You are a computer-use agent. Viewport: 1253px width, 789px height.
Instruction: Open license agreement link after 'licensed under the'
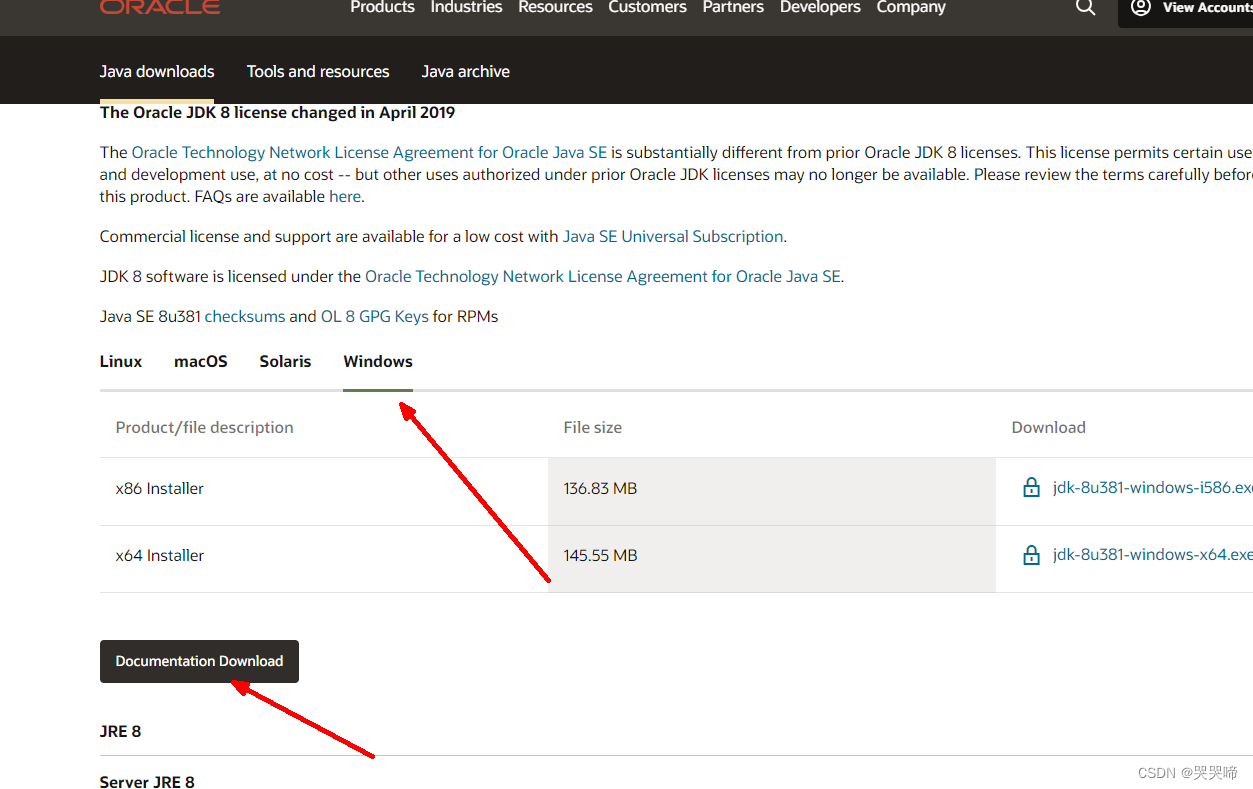tap(603, 276)
